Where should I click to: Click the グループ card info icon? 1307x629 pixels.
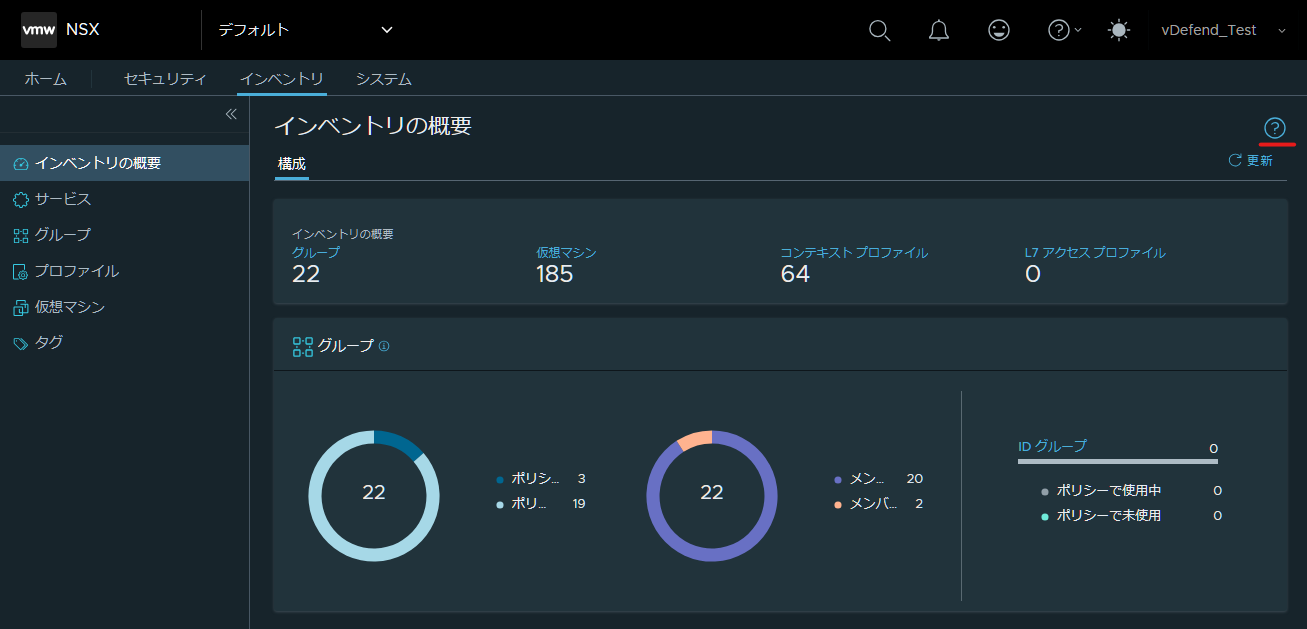click(384, 346)
